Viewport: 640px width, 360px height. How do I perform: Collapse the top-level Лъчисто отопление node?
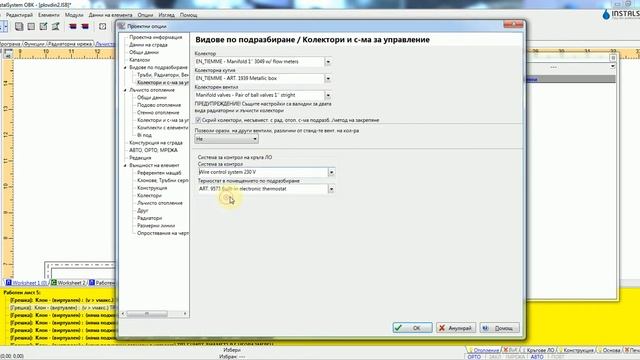coord(125,90)
